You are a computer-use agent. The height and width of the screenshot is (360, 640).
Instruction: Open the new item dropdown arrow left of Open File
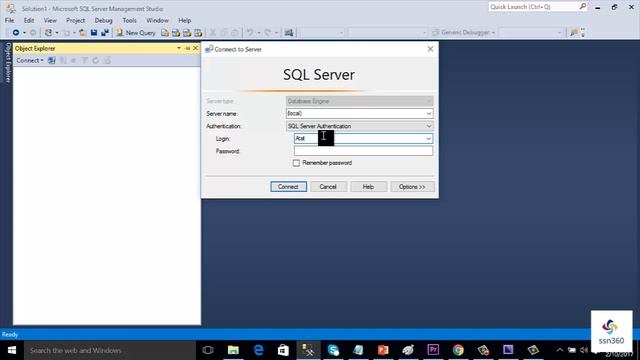tap(74, 33)
